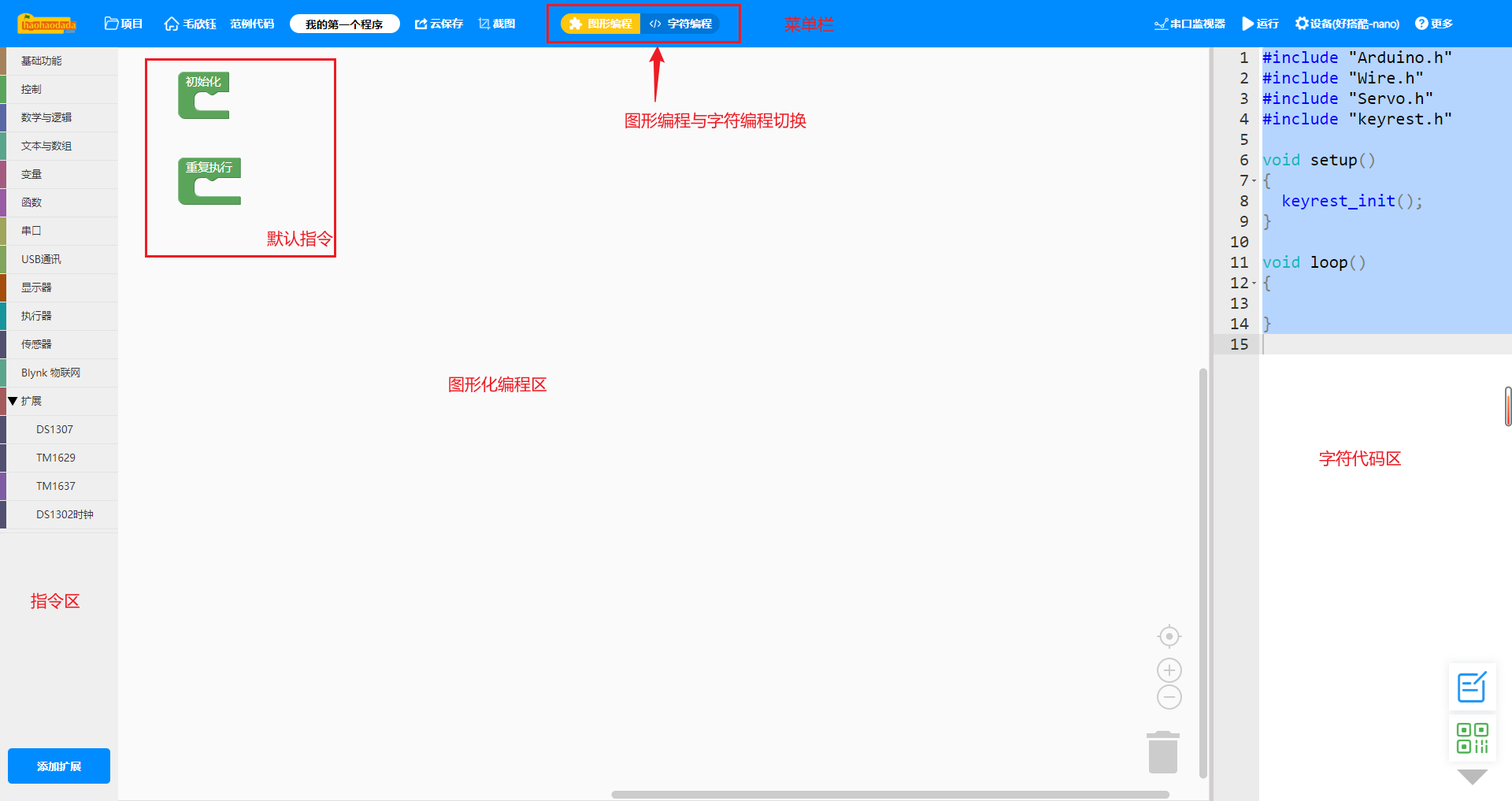Collapse the floating tools down arrow
The image size is (1512, 801).
coord(1472,777)
